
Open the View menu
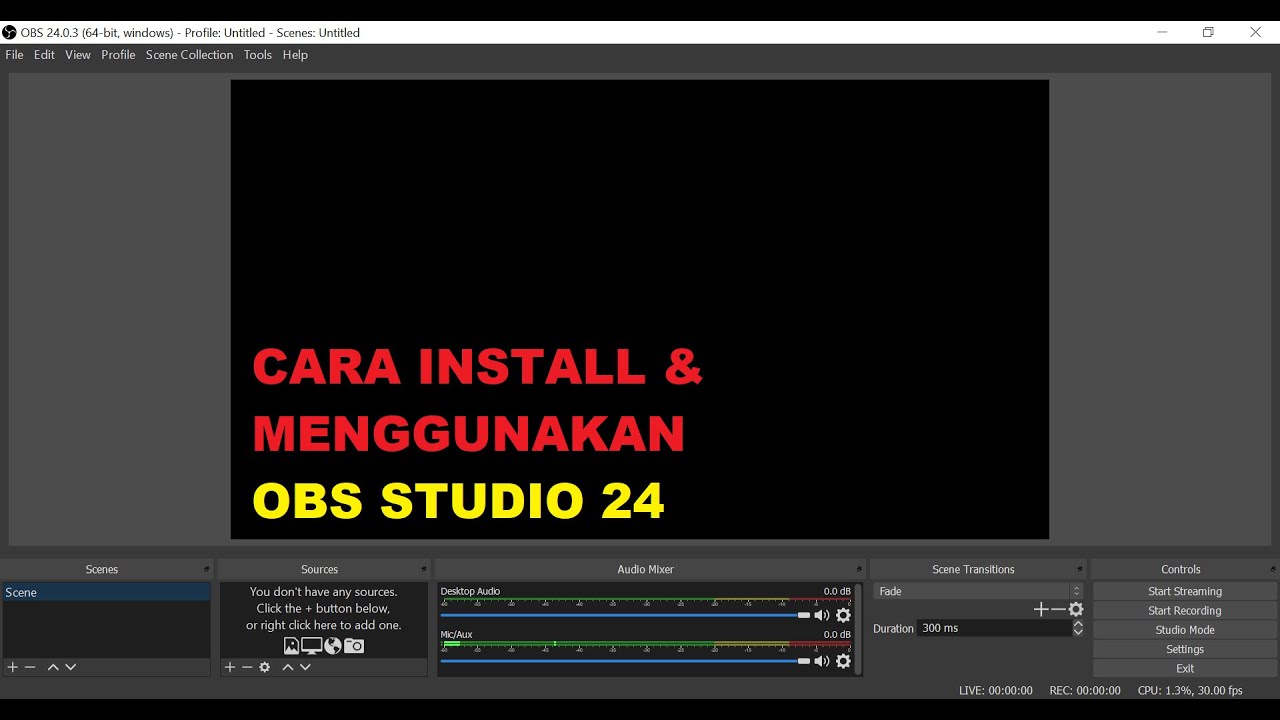click(78, 55)
